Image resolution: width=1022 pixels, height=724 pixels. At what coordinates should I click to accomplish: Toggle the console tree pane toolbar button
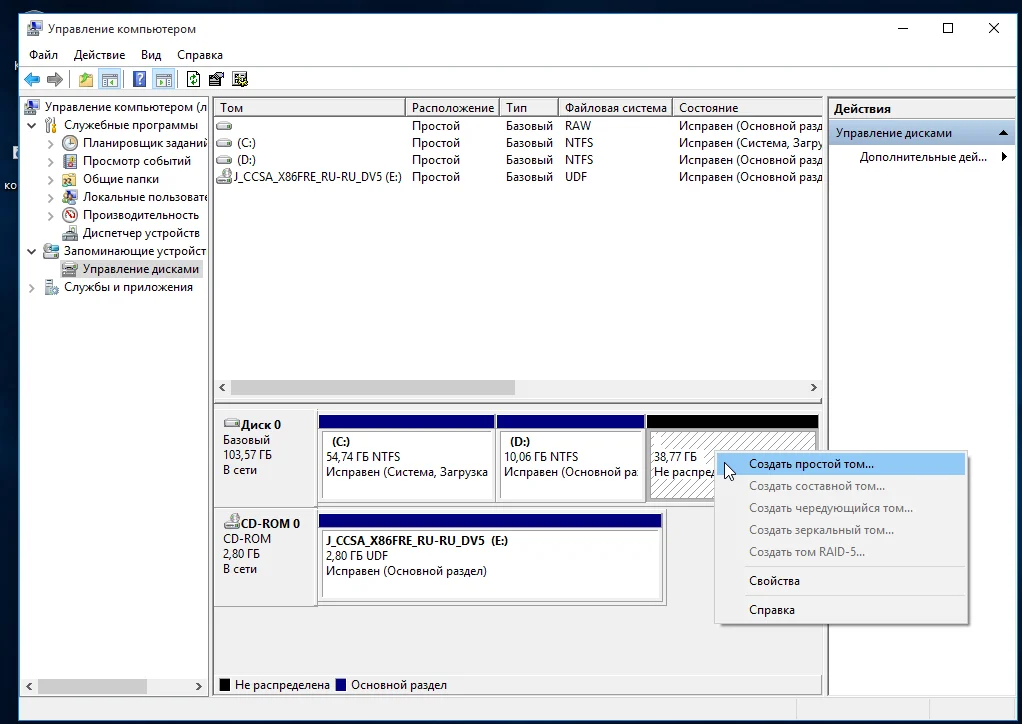coord(110,80)
